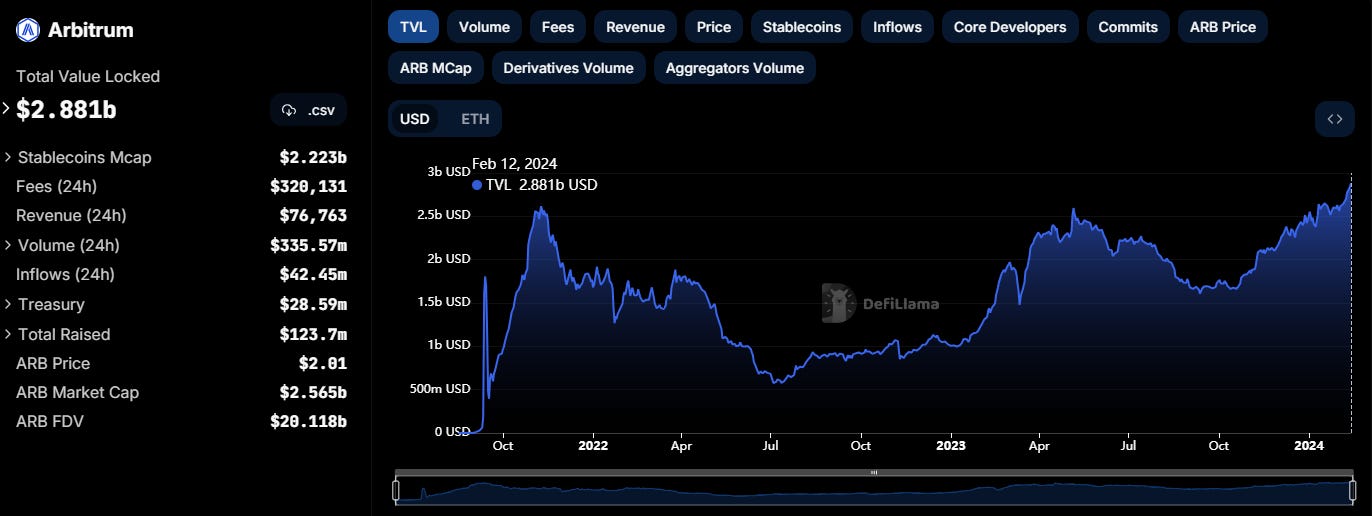Click the left handle of the range slider

pyautogui.click(x=396, y=490)
